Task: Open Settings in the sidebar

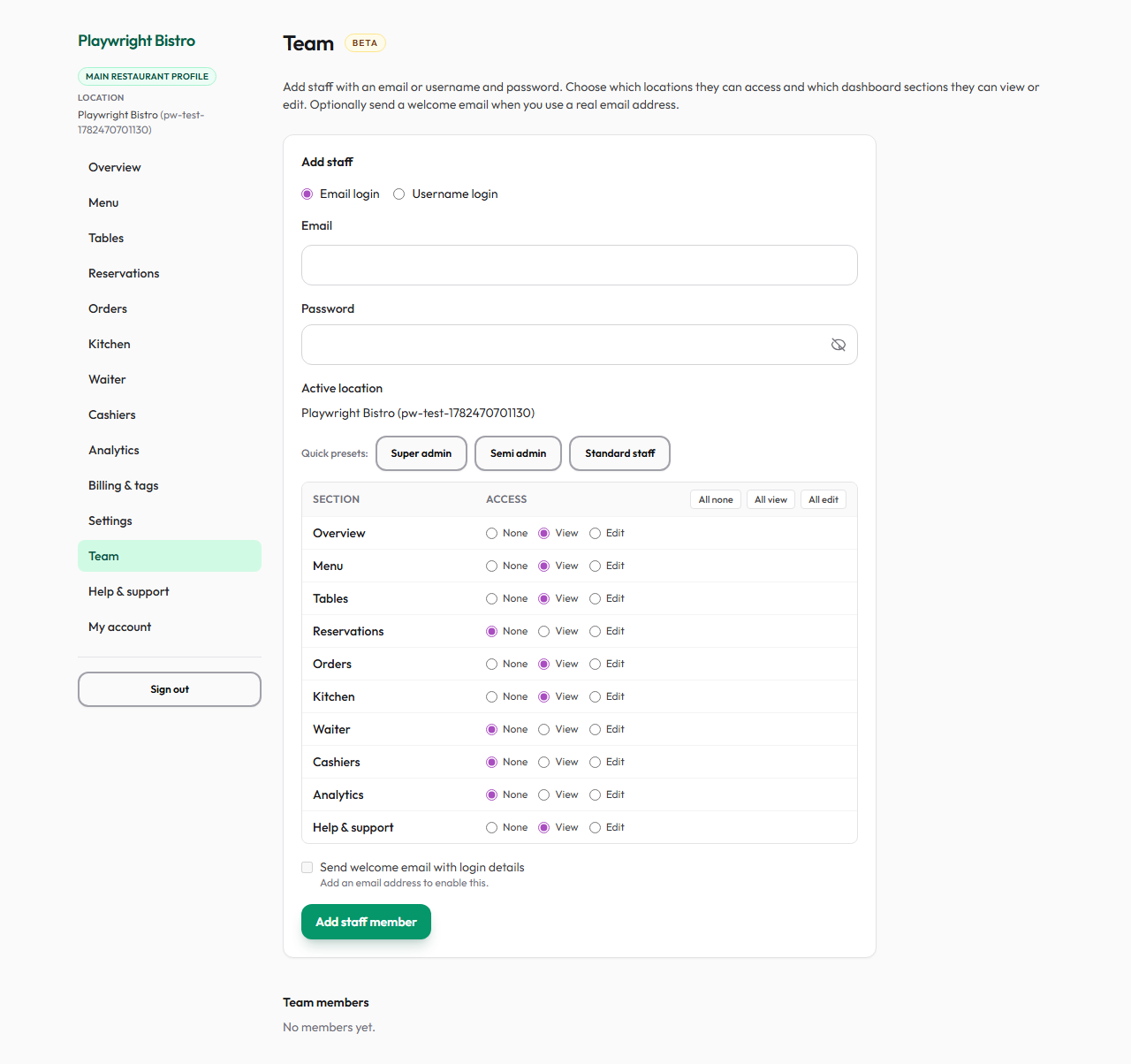Action: [170, 521]
